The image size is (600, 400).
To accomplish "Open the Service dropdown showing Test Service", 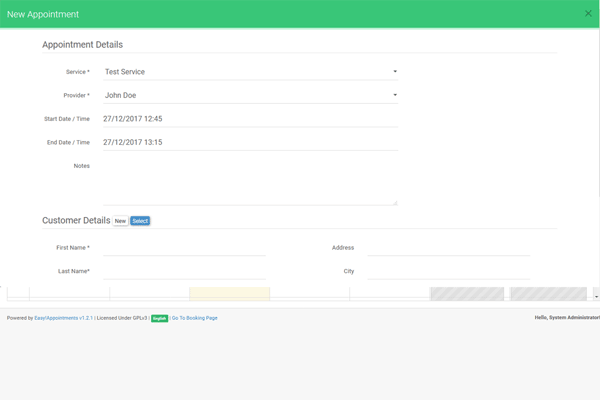I will (250, 72).
